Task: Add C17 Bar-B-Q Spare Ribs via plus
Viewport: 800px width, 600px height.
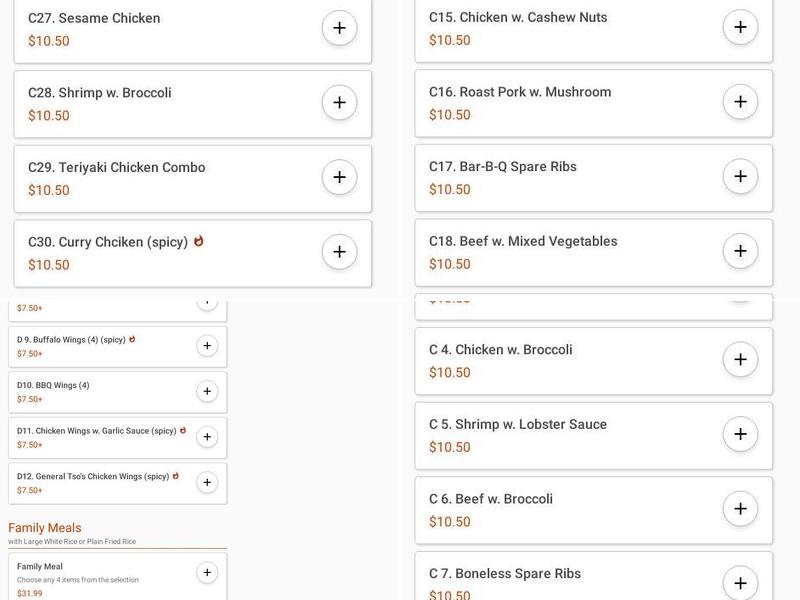Action: [740, 176]
